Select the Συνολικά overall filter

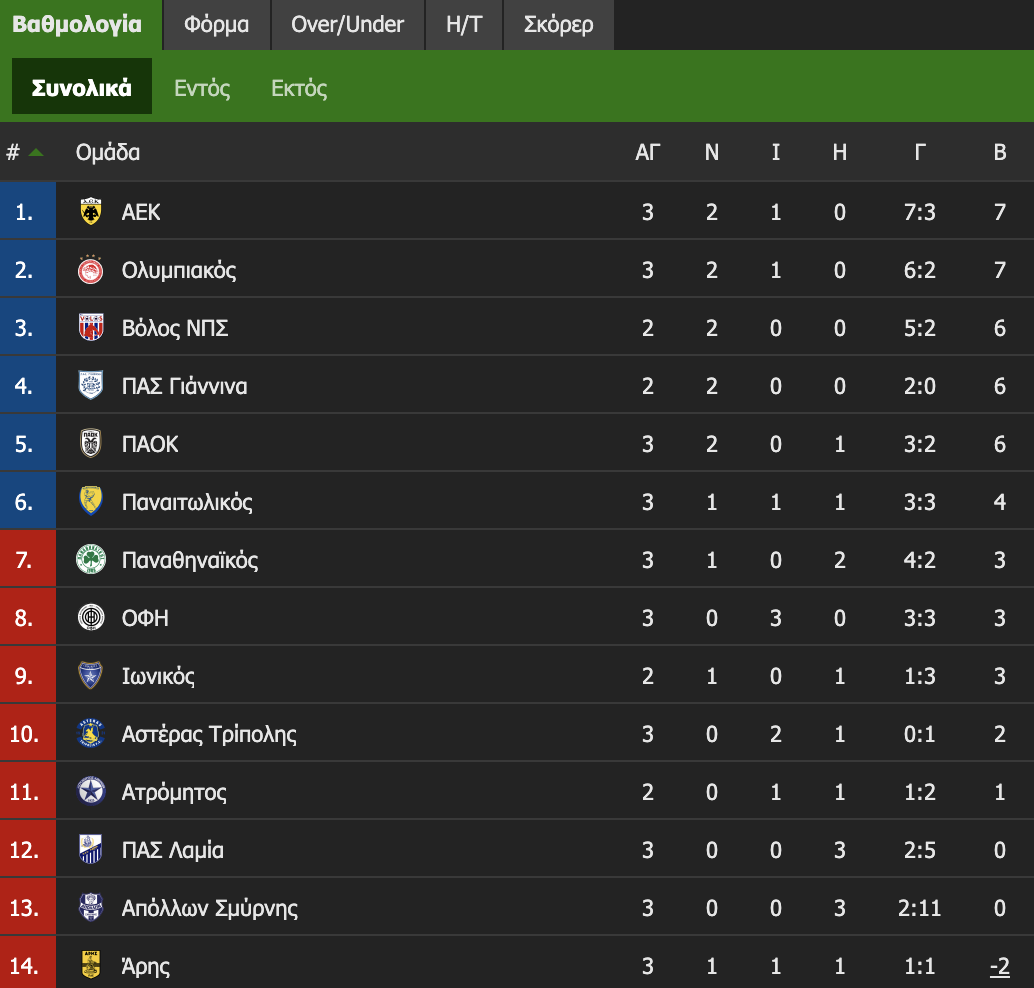coord(82,88)
